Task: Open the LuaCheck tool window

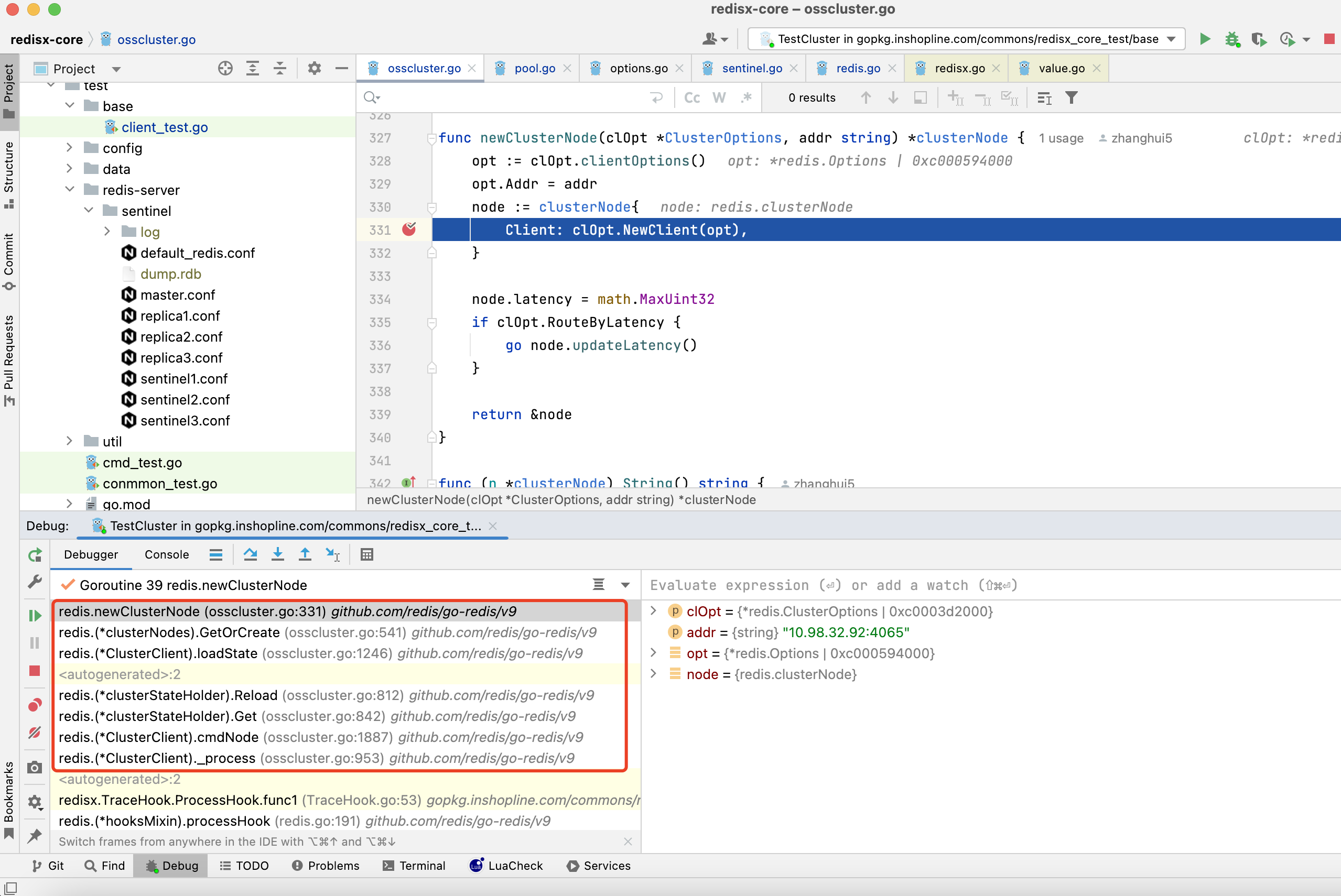Action: tap(506, 866)
